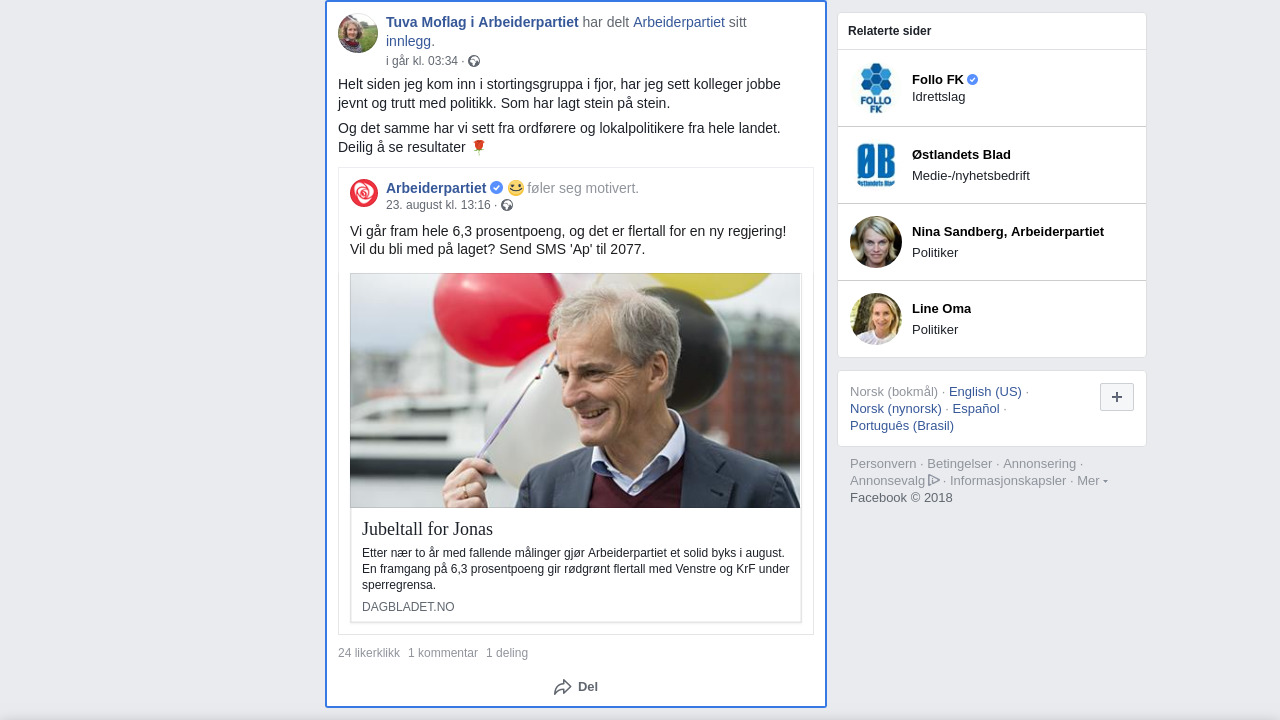The image size is (1280, 720).
Task: Open the '23. august kl. 13:16' timestamp
Action: (438, 205)
